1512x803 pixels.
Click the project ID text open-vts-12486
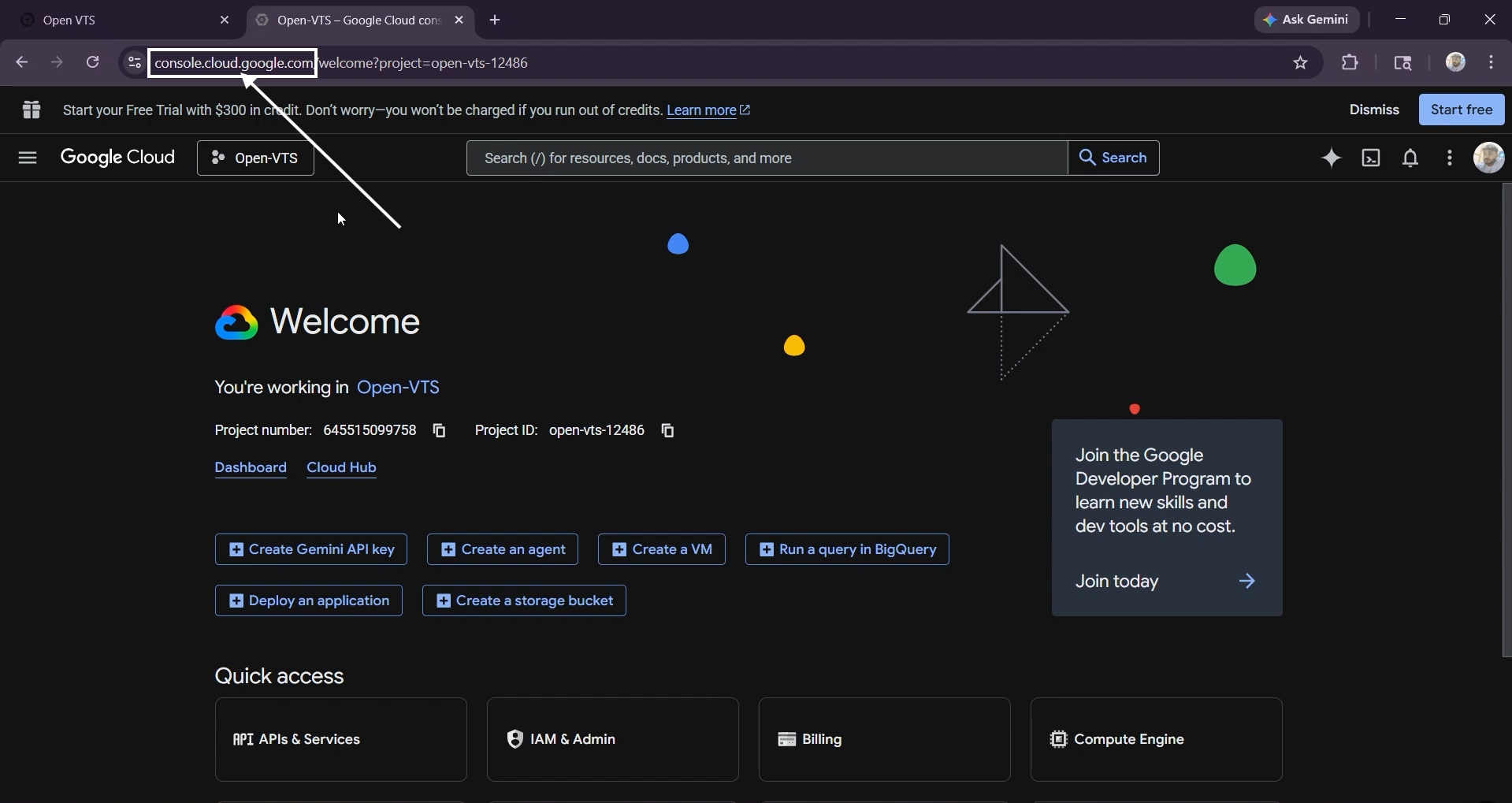point(596,430)
